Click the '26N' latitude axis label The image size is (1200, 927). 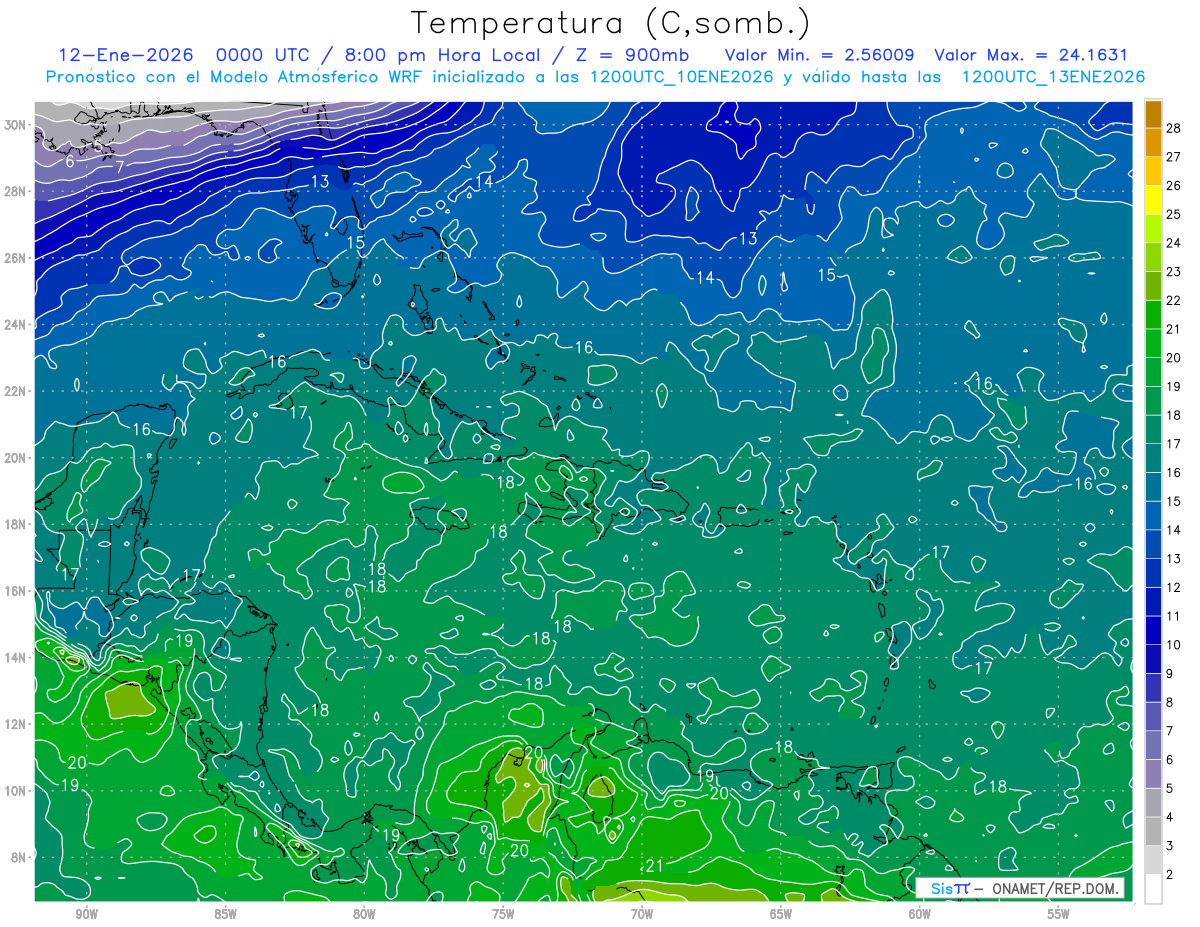pyautogui.click(x=16, y=258)
